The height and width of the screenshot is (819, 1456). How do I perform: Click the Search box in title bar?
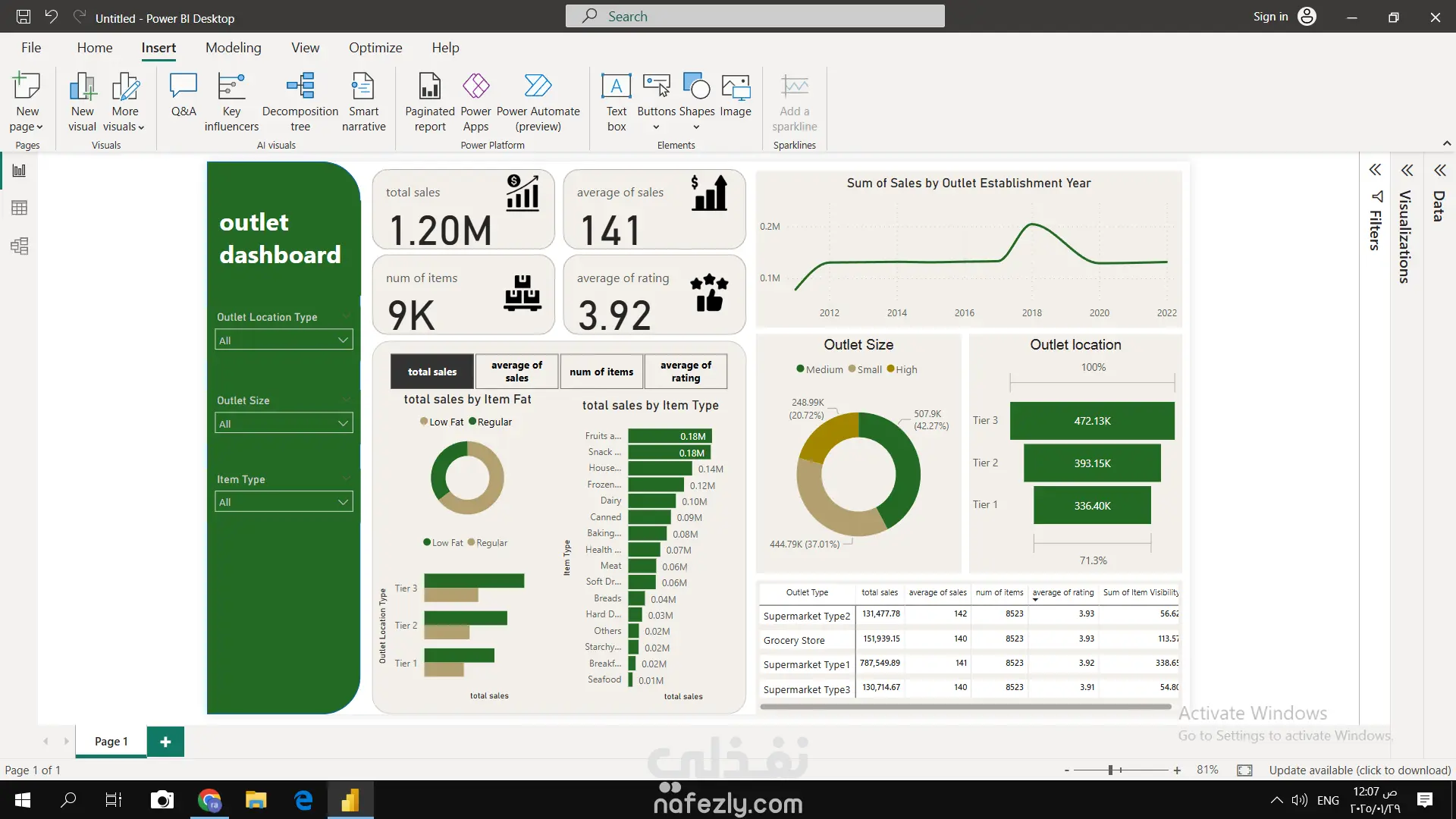click(755, 17)
